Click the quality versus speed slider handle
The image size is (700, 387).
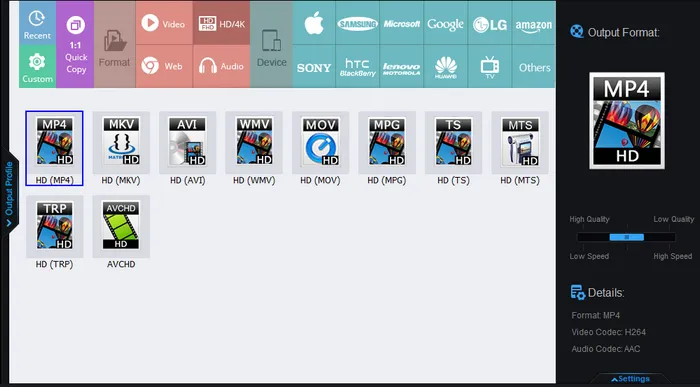pos(627,237)
